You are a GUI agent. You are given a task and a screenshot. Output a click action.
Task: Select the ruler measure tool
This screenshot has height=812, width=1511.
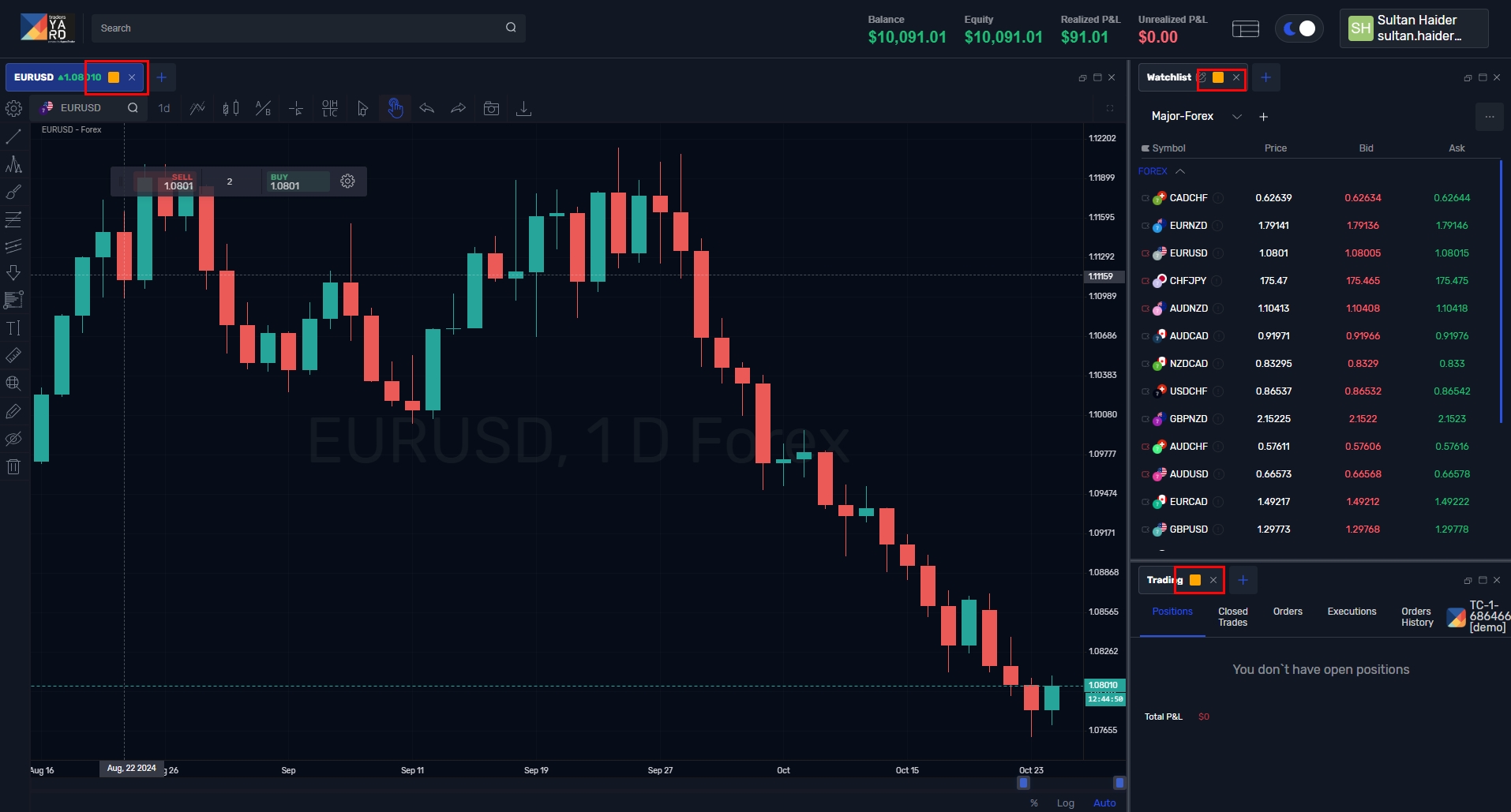pos(13,356)
